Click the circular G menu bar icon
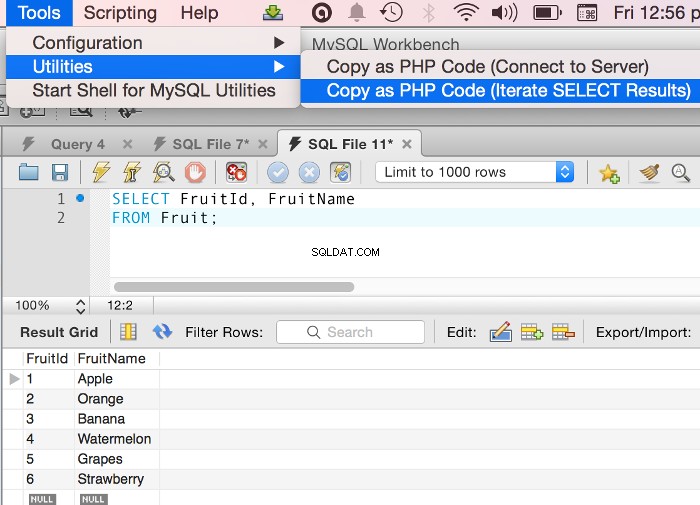The width and height of the screenshot is (700, 505). pos(322,13)
